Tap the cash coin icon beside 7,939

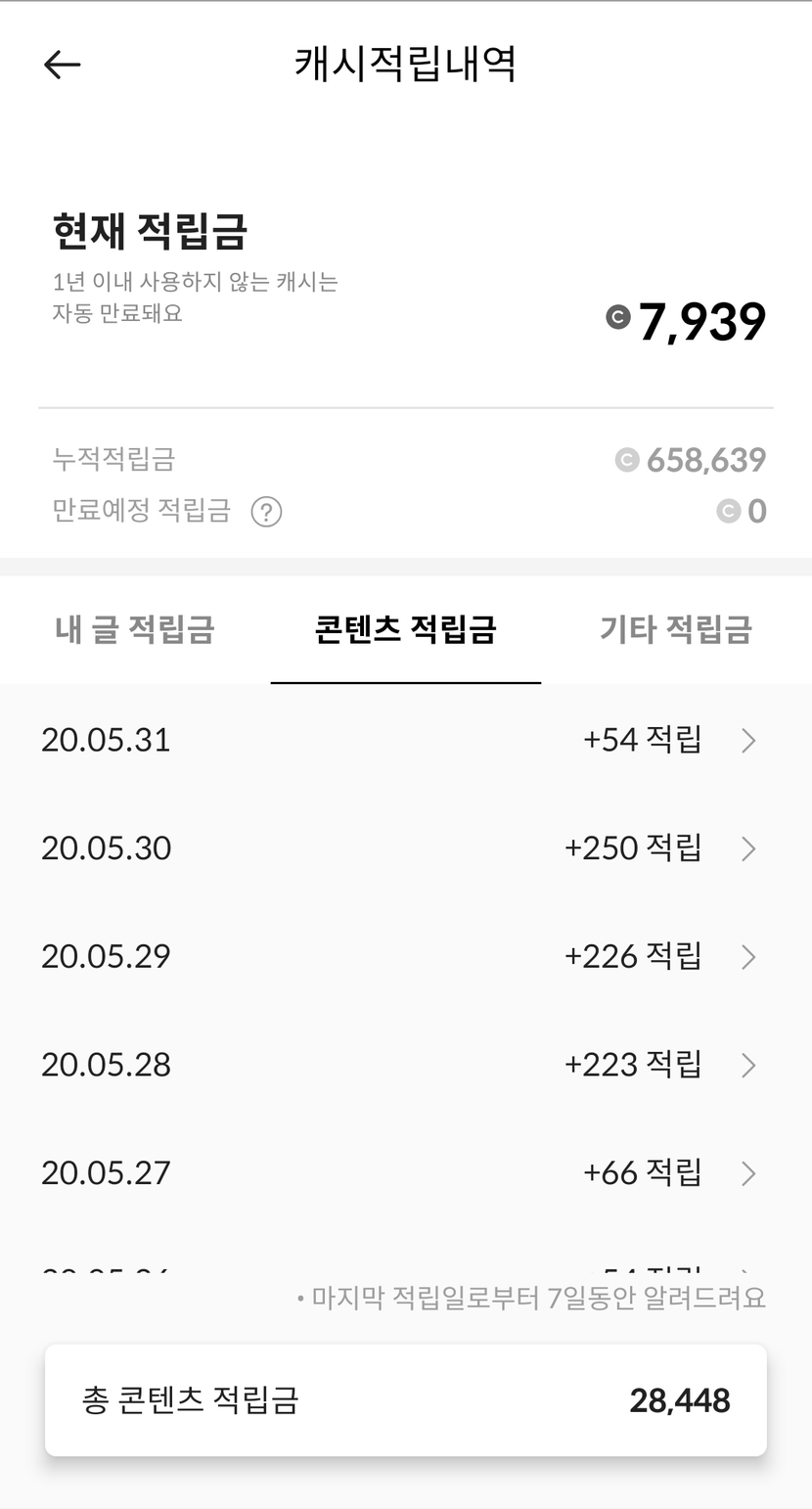tap(618, 317)
